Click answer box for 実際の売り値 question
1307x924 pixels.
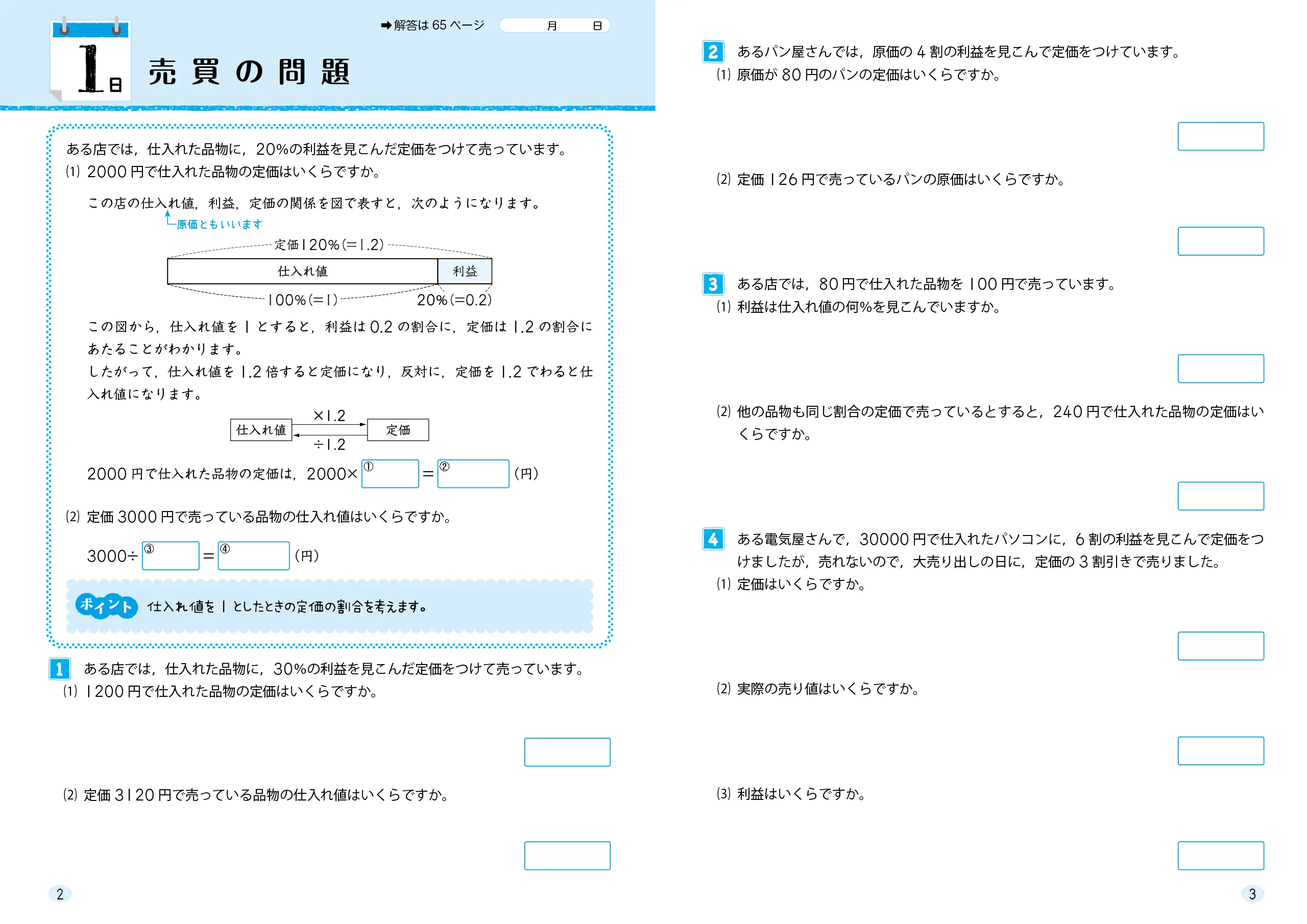[x=1221, y=751]
